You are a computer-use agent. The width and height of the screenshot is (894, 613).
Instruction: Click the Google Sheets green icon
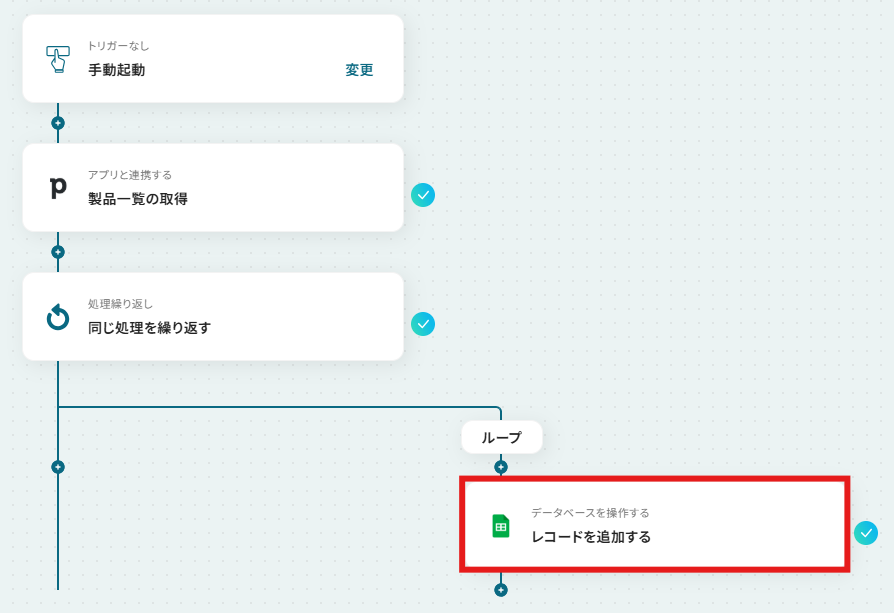[501, 526]
